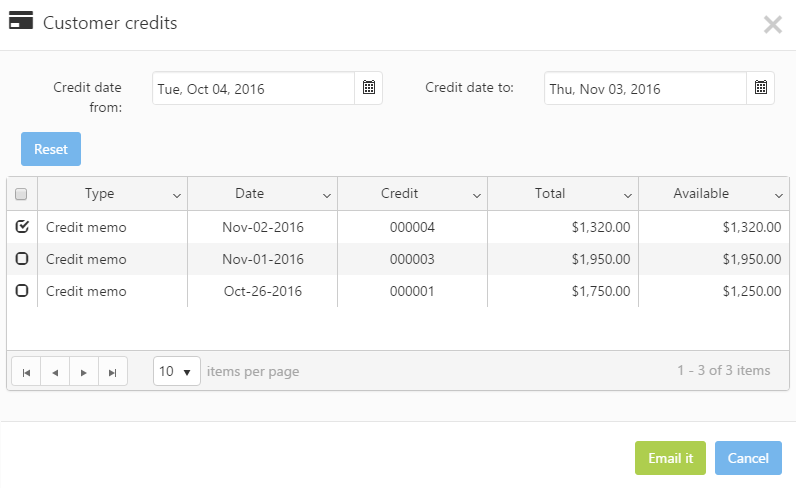
Task: Open the items per page dropdown
Action: (177, 371)
